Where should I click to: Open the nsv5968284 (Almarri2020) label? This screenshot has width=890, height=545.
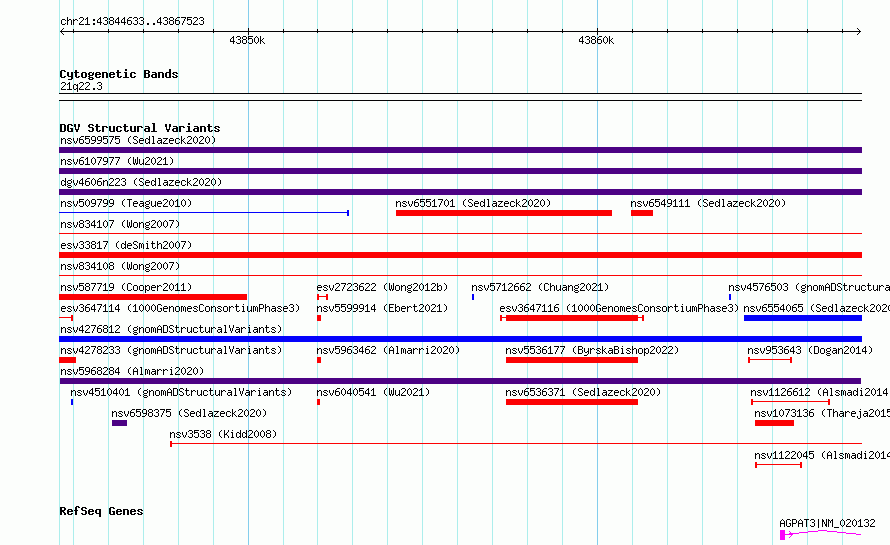click(132, 371)
